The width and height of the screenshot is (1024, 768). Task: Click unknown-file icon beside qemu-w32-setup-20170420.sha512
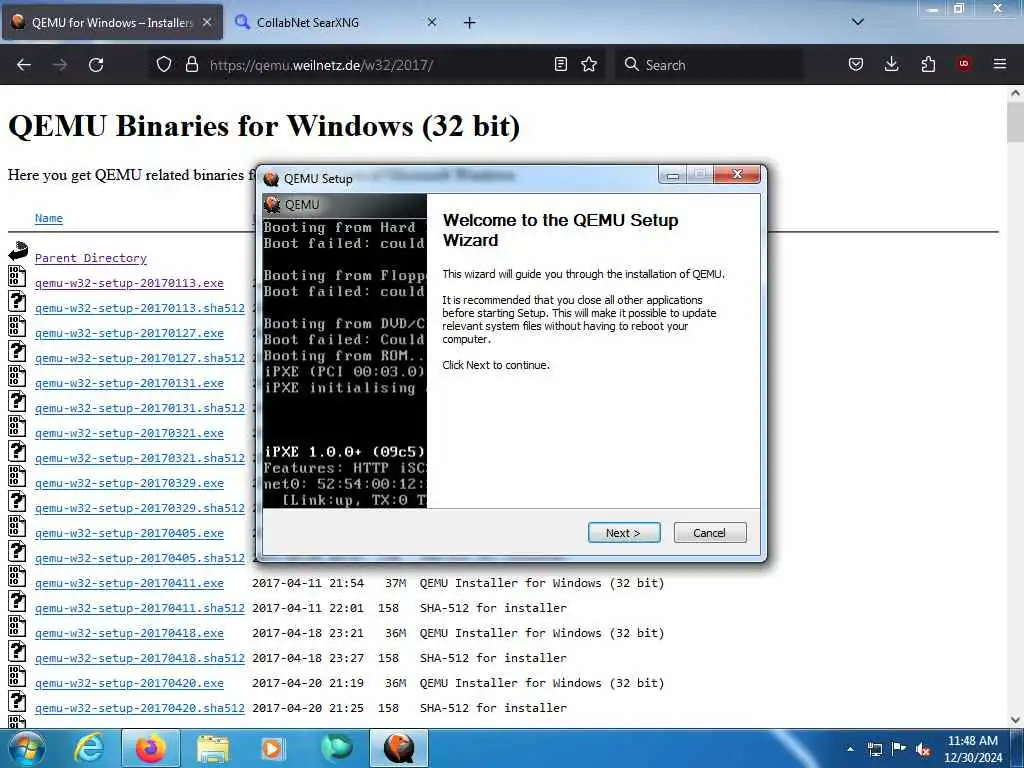17,701
